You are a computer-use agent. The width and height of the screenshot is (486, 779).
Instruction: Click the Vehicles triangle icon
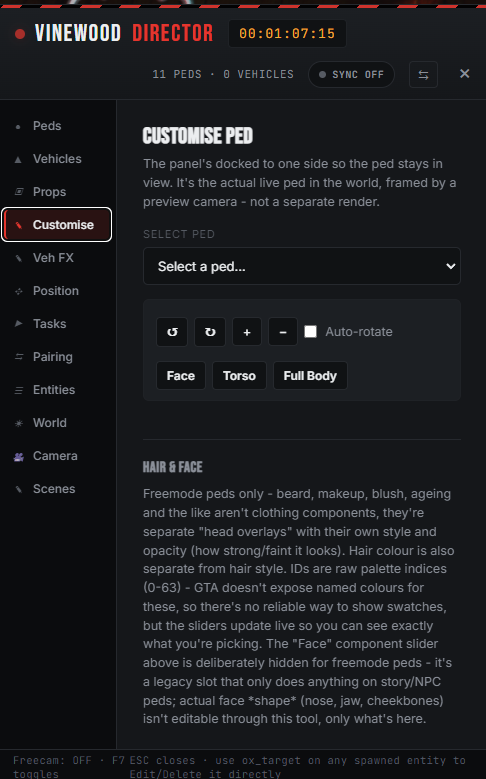click(x=18, y=159)
